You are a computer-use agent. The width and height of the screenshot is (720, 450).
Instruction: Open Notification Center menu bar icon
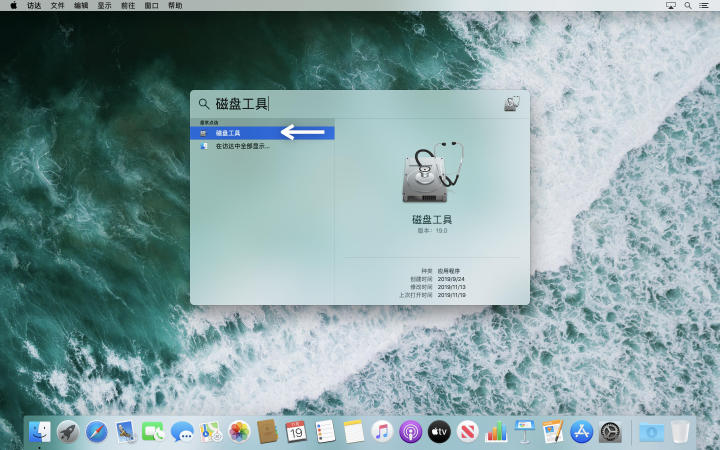coord(703,6)
